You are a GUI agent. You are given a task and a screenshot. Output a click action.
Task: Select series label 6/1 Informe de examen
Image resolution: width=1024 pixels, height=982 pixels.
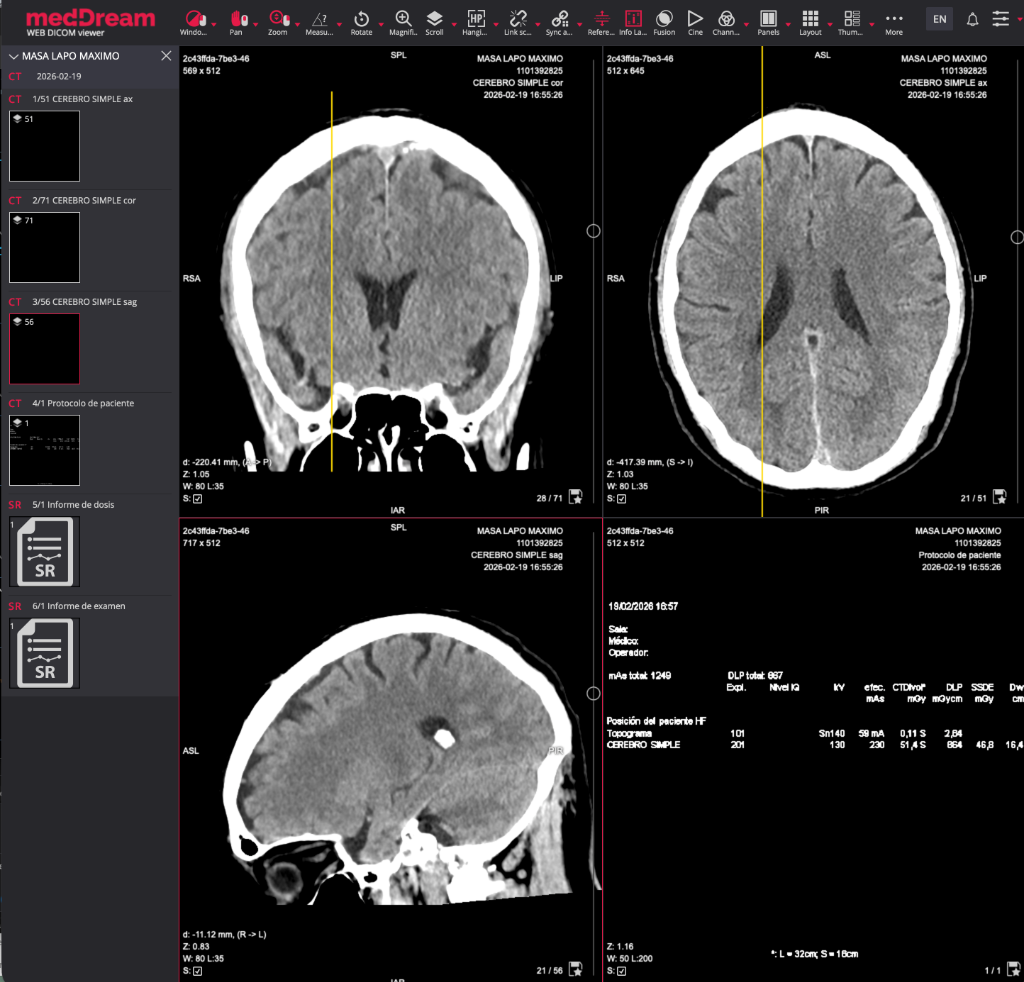click(x=79, y=606)
